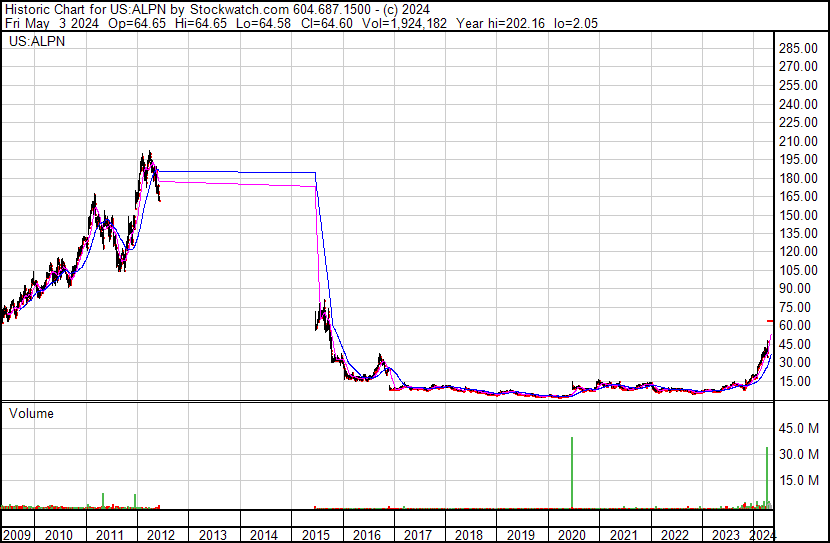The height and width of the screenshot is (543, 830).
Task: Click the tall green 2020 volume spike
Action: point(572,472)
